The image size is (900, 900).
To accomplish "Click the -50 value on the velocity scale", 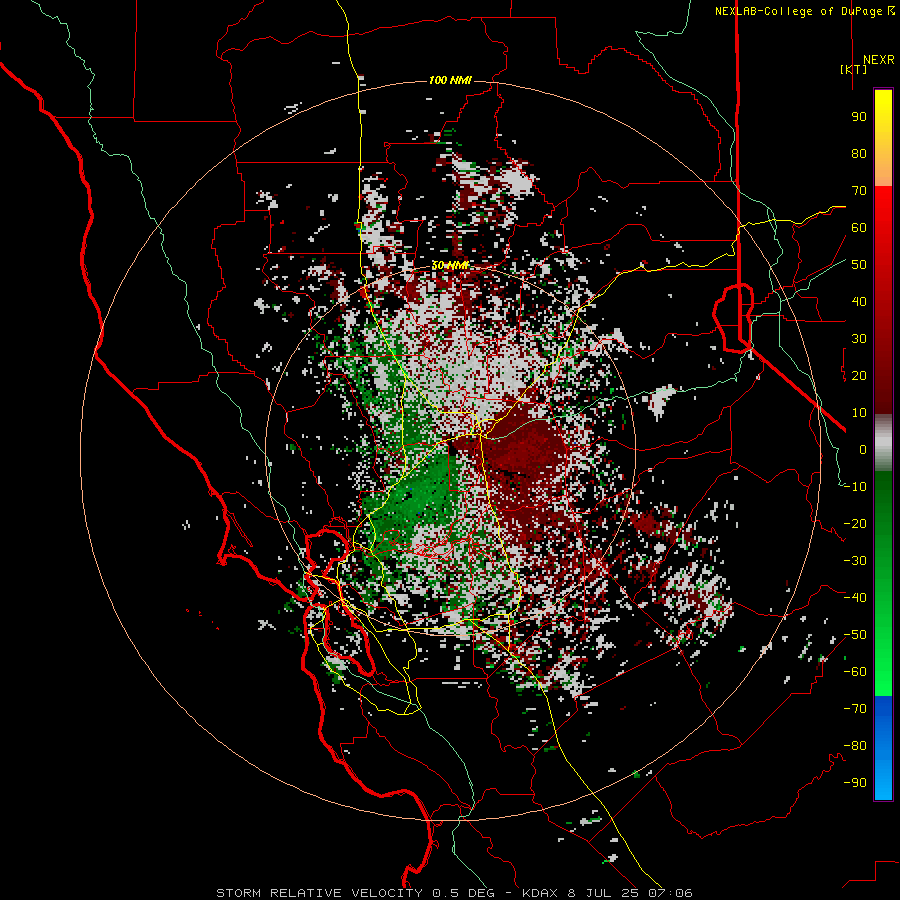I will pos(855,635).
